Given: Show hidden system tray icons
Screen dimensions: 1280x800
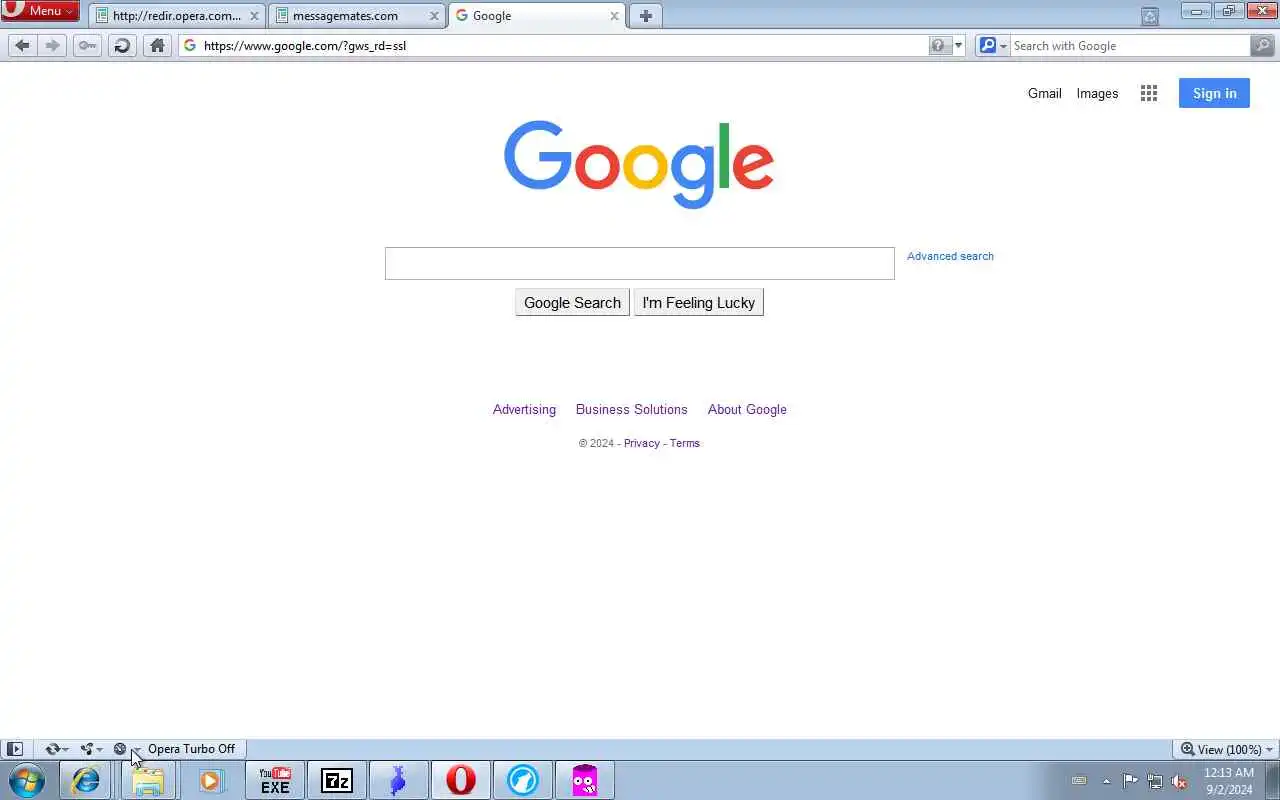Looking at the screenshot, I should [x=1106, y=781].
